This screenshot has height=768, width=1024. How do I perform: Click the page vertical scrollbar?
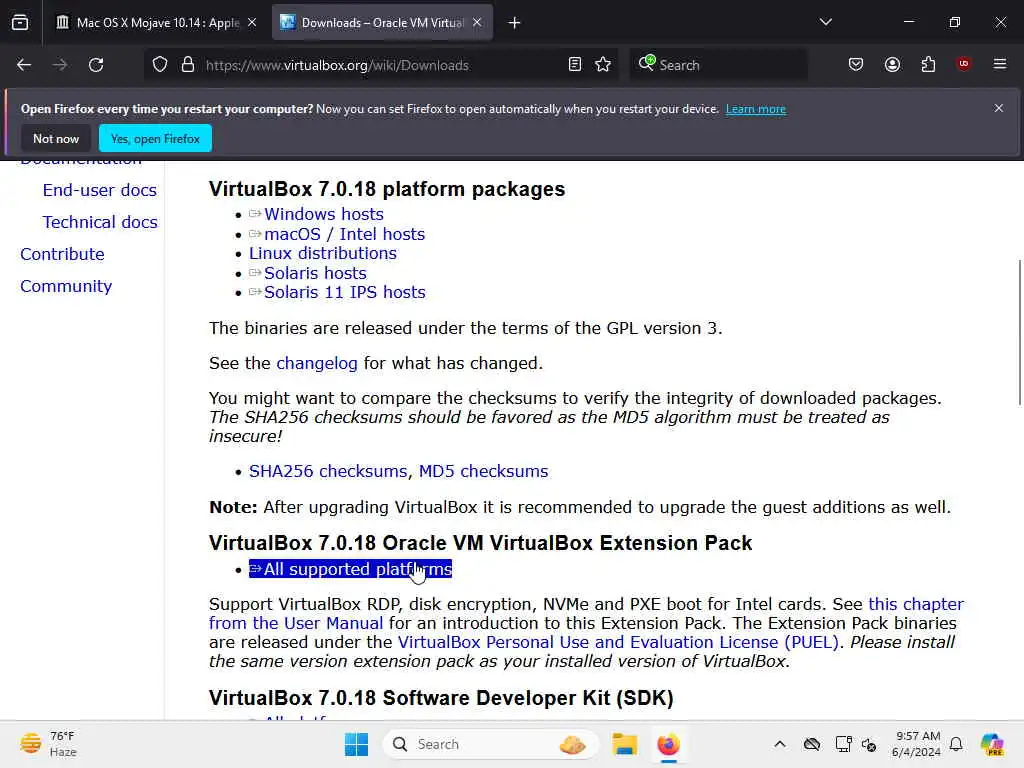[1019, 333]
